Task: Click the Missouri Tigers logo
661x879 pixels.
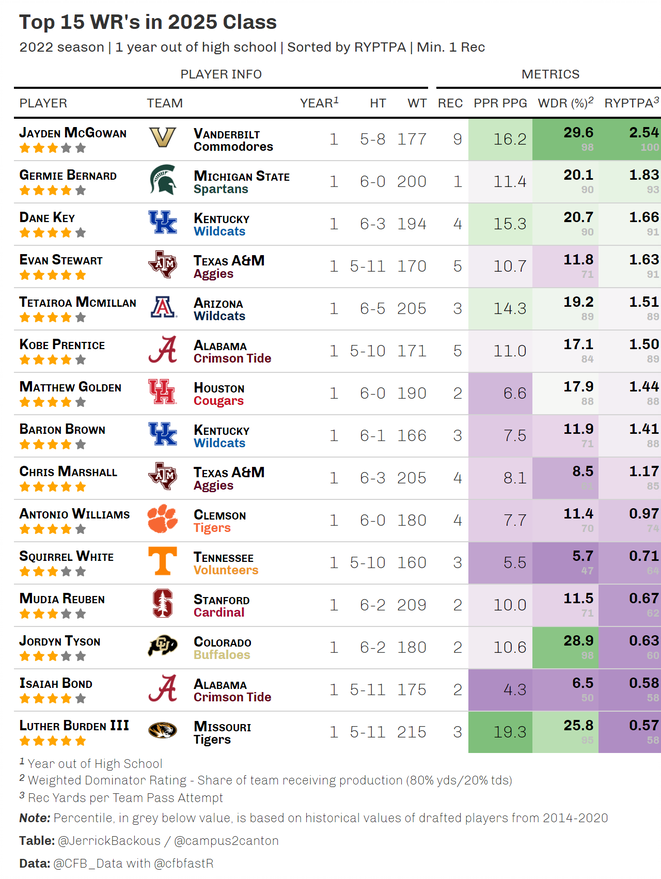Action: pos(162,731)
